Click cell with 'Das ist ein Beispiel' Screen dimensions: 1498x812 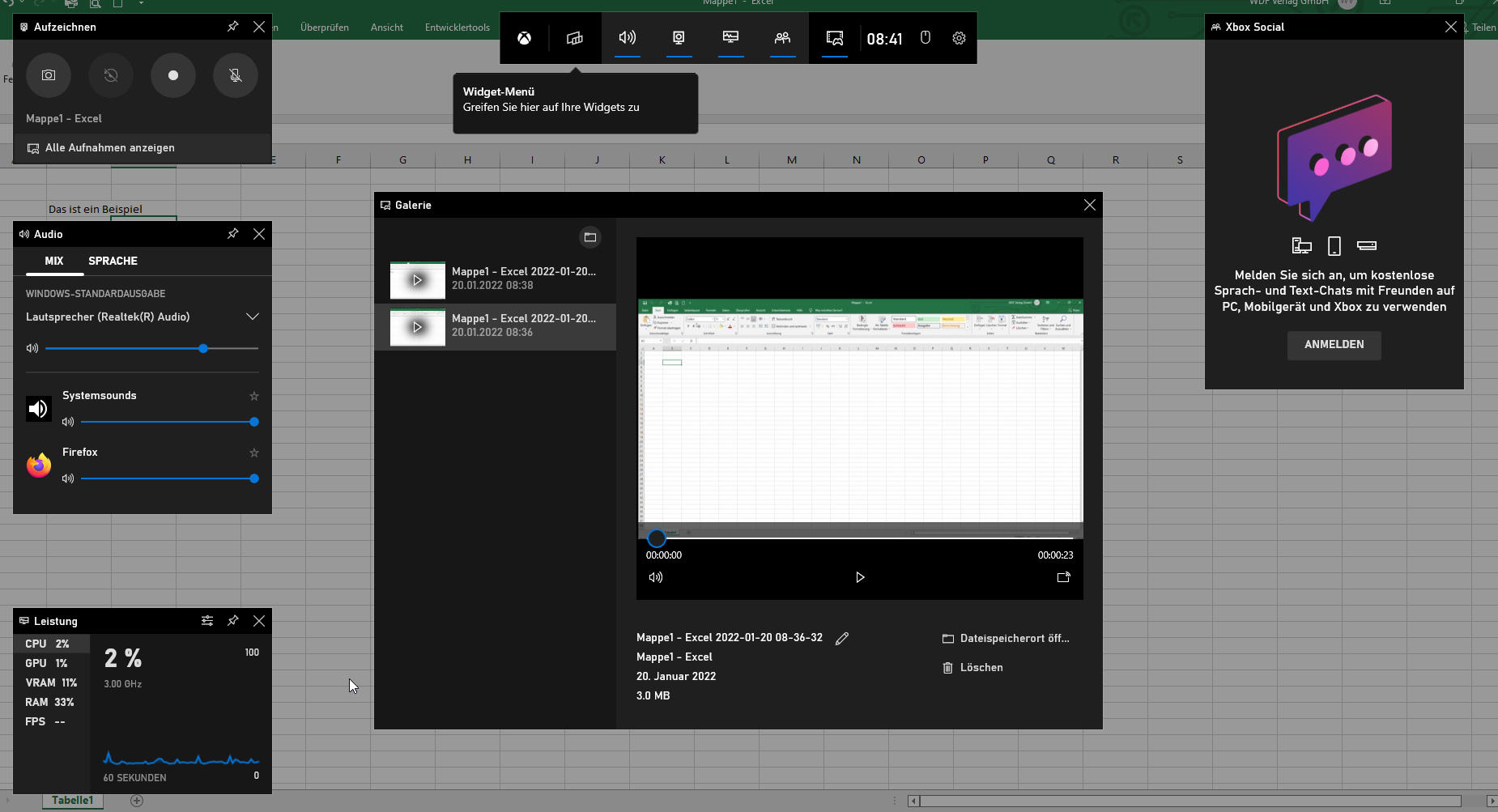[95, 209]
